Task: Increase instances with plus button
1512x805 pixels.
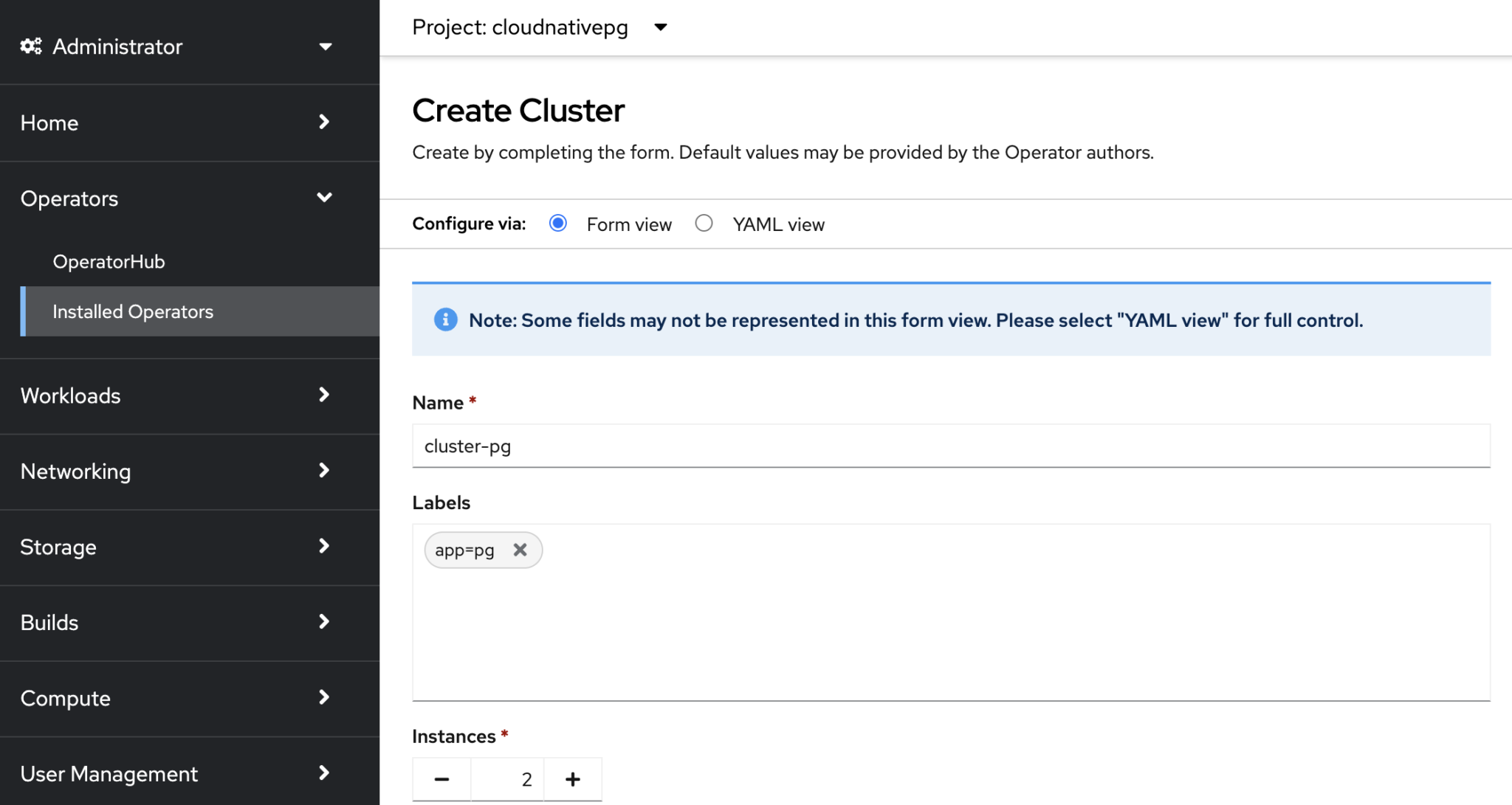Action: 573,779
